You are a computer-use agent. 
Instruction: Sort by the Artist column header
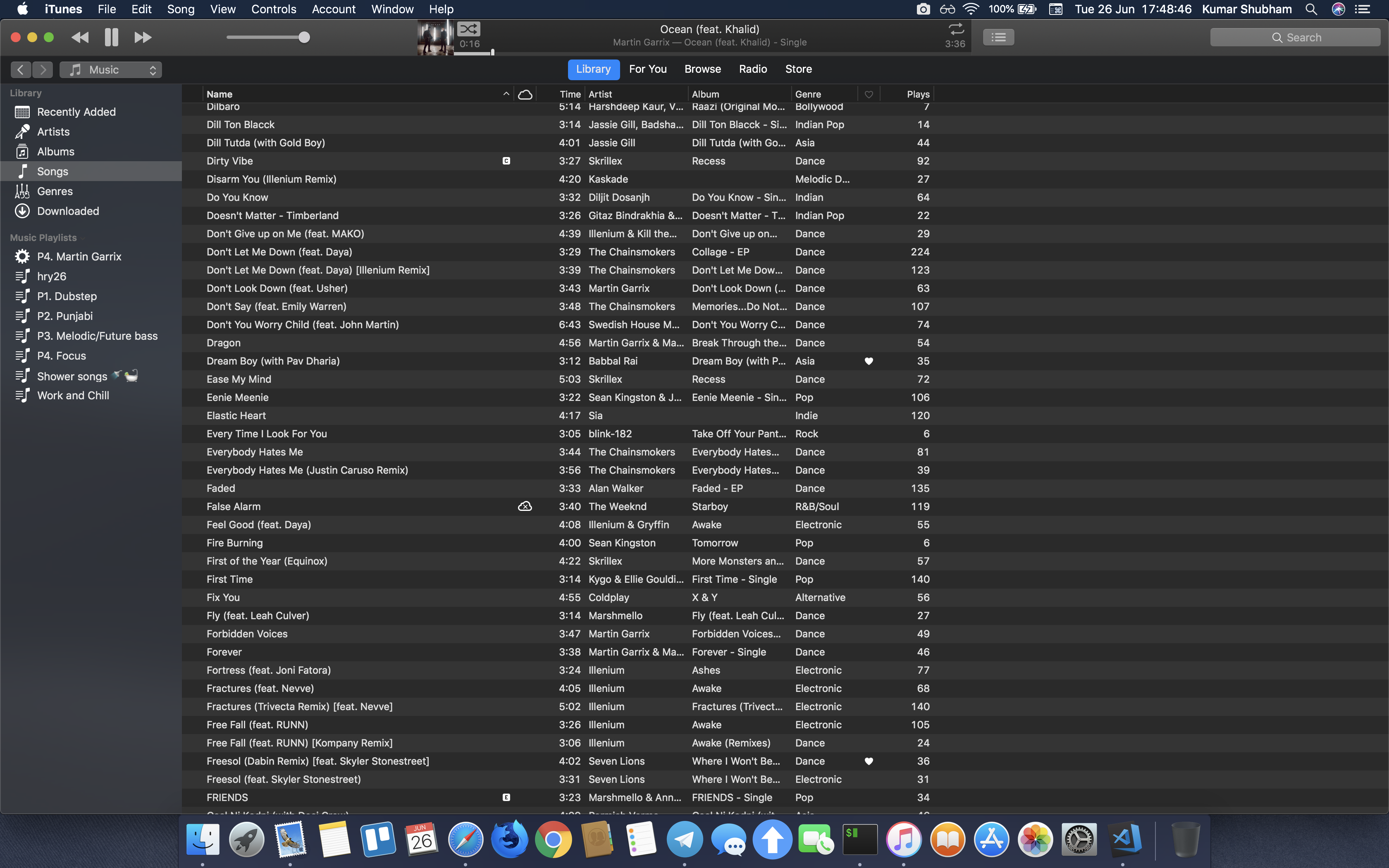[637, 94]
